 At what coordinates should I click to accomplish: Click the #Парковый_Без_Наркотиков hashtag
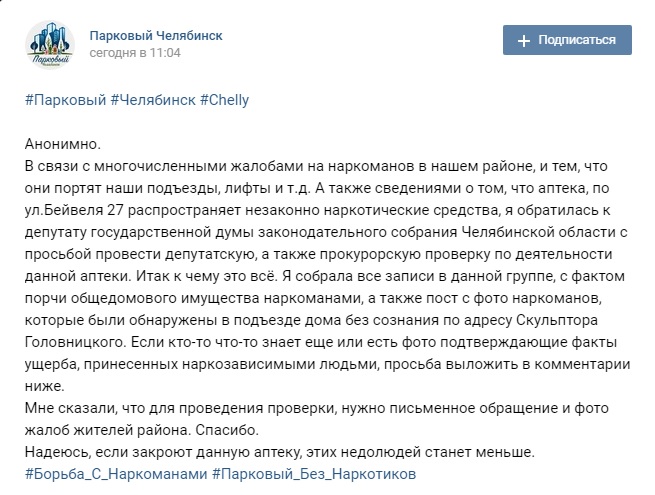[x=314, y=473]
